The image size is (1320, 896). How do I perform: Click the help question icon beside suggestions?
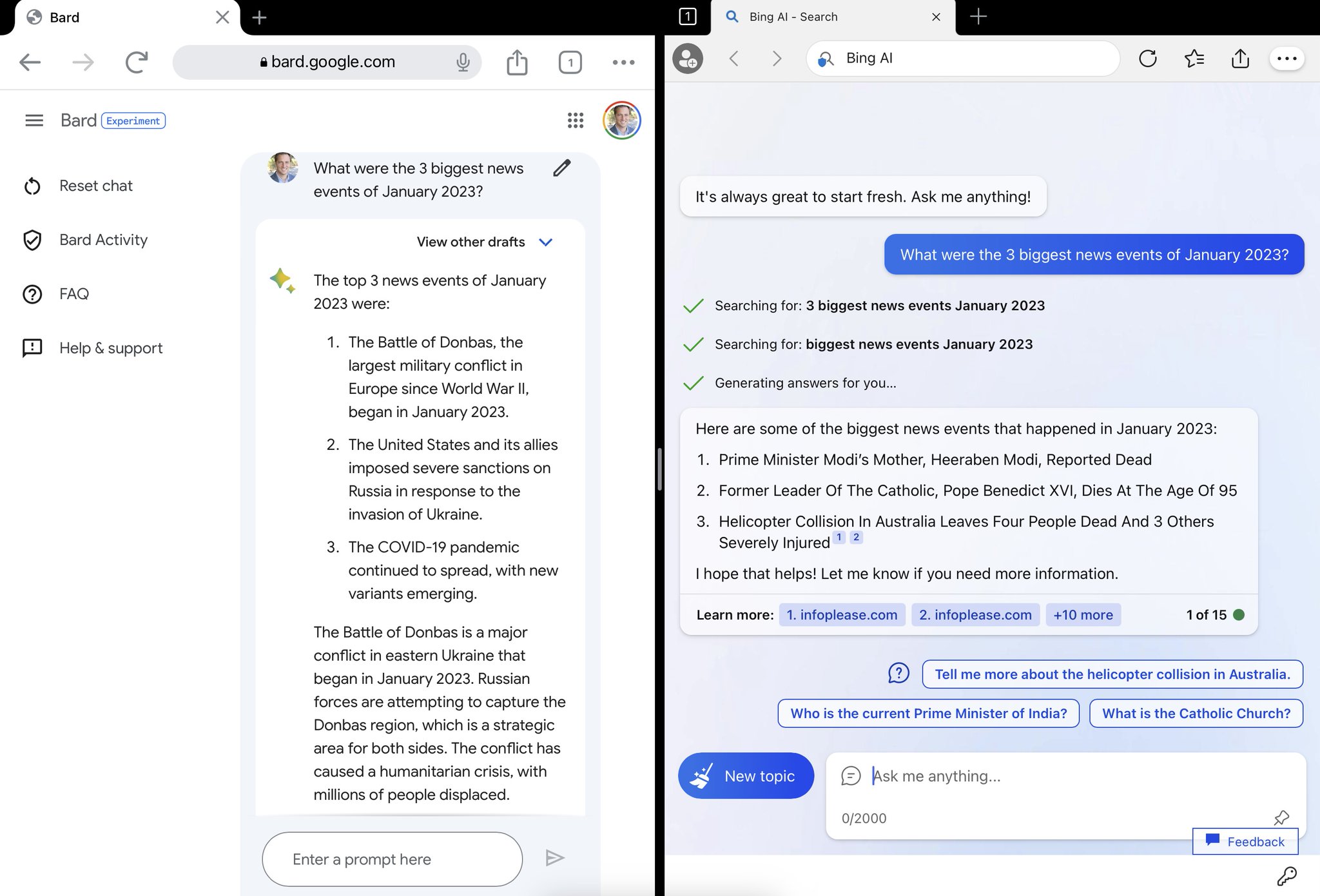tap(898, 674)
